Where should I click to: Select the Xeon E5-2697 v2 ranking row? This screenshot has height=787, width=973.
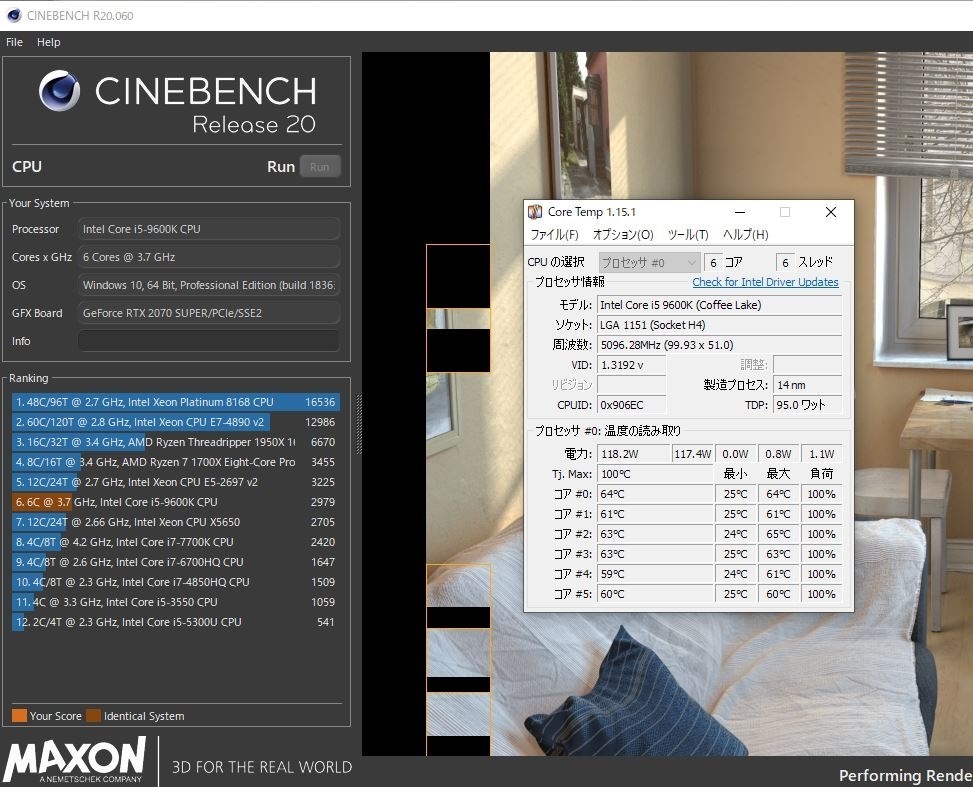176,482
